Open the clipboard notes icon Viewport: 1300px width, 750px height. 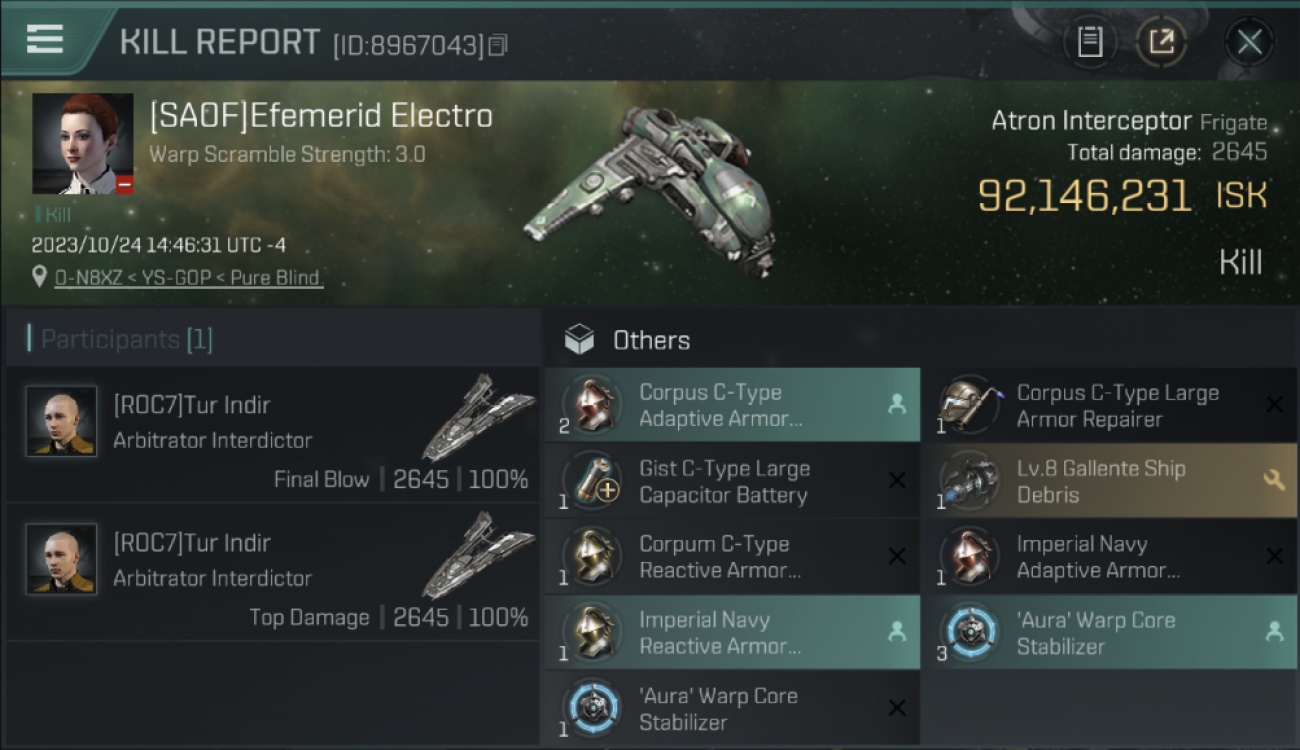1090,42
